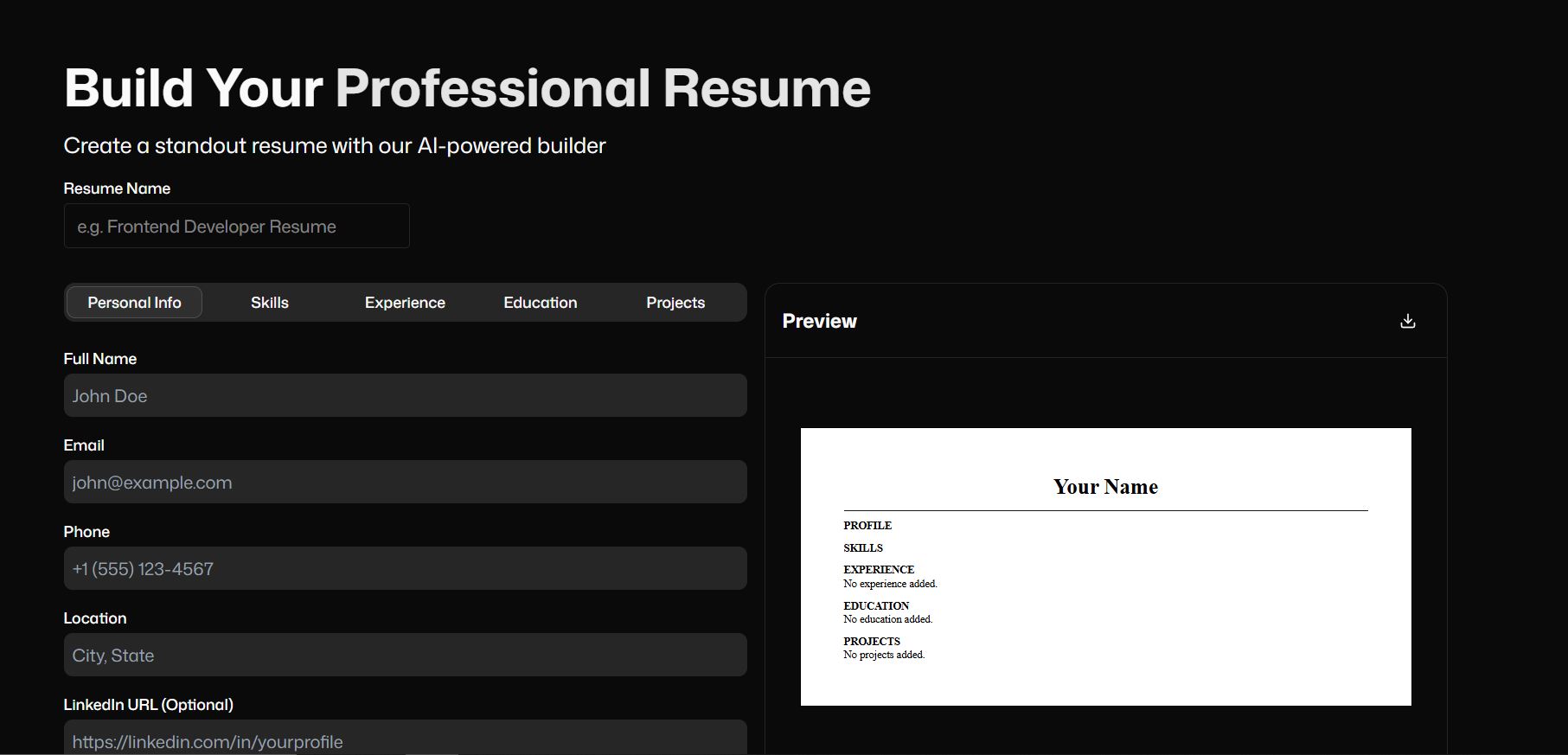This screenshot has height=755, width=1568.
Task: Click the EXPERIENCE heading in preview
Action: 879,570
